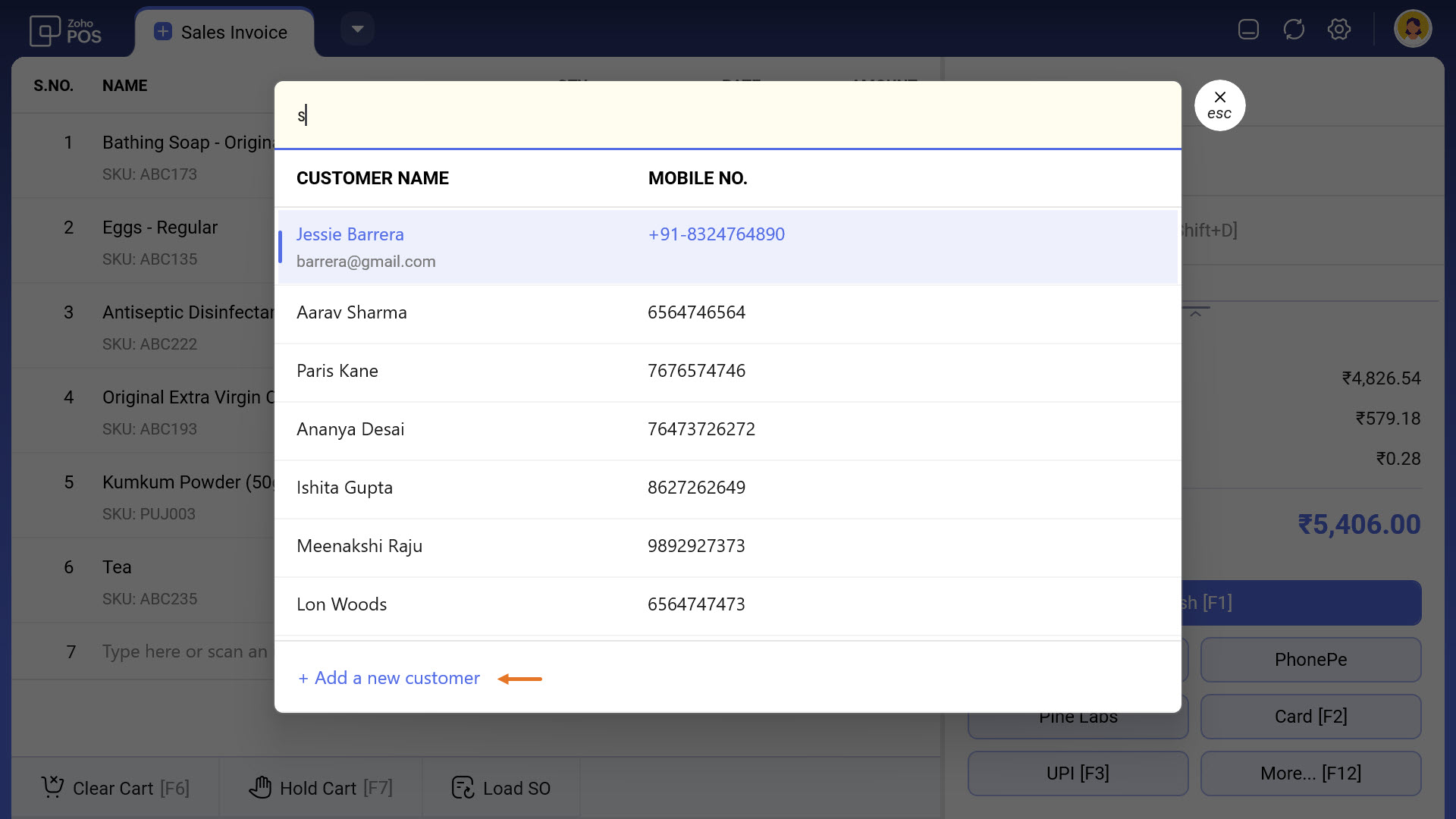Pick Lon Woods from customer list
The height and width of the screenshot is (819, 1456).
point(341,605)
